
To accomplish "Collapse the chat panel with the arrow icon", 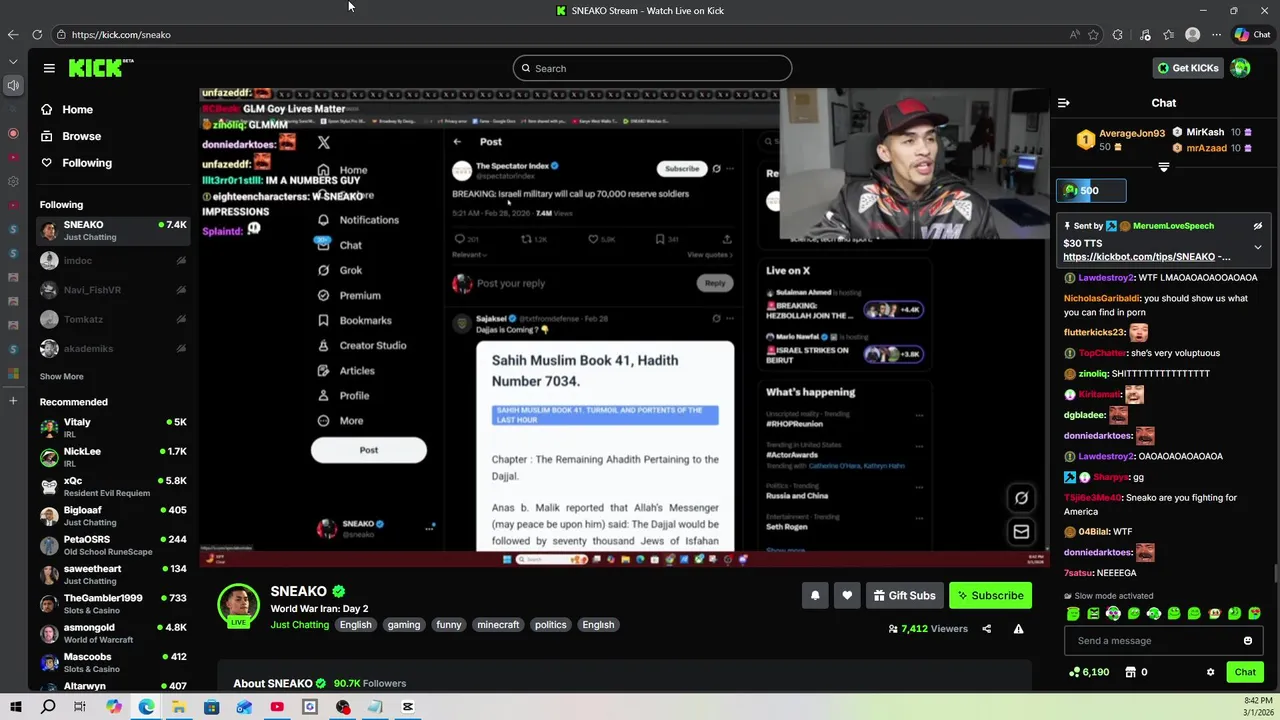I will (1063, 103).
